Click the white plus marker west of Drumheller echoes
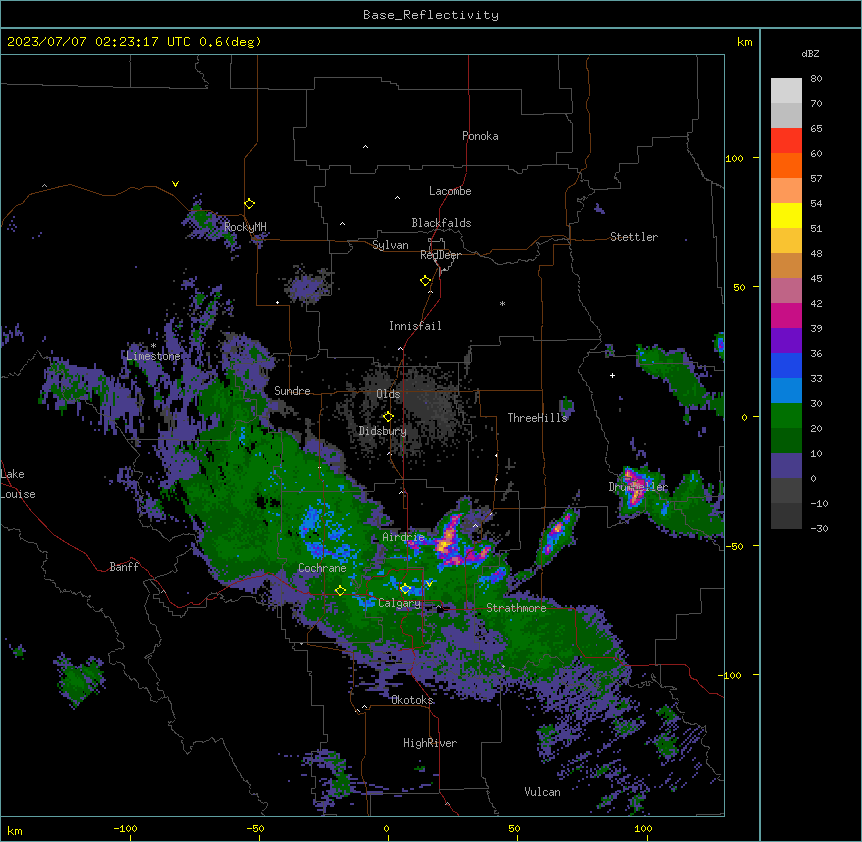Viewport: 862px width, 842px height. click(x=612, y=375)
